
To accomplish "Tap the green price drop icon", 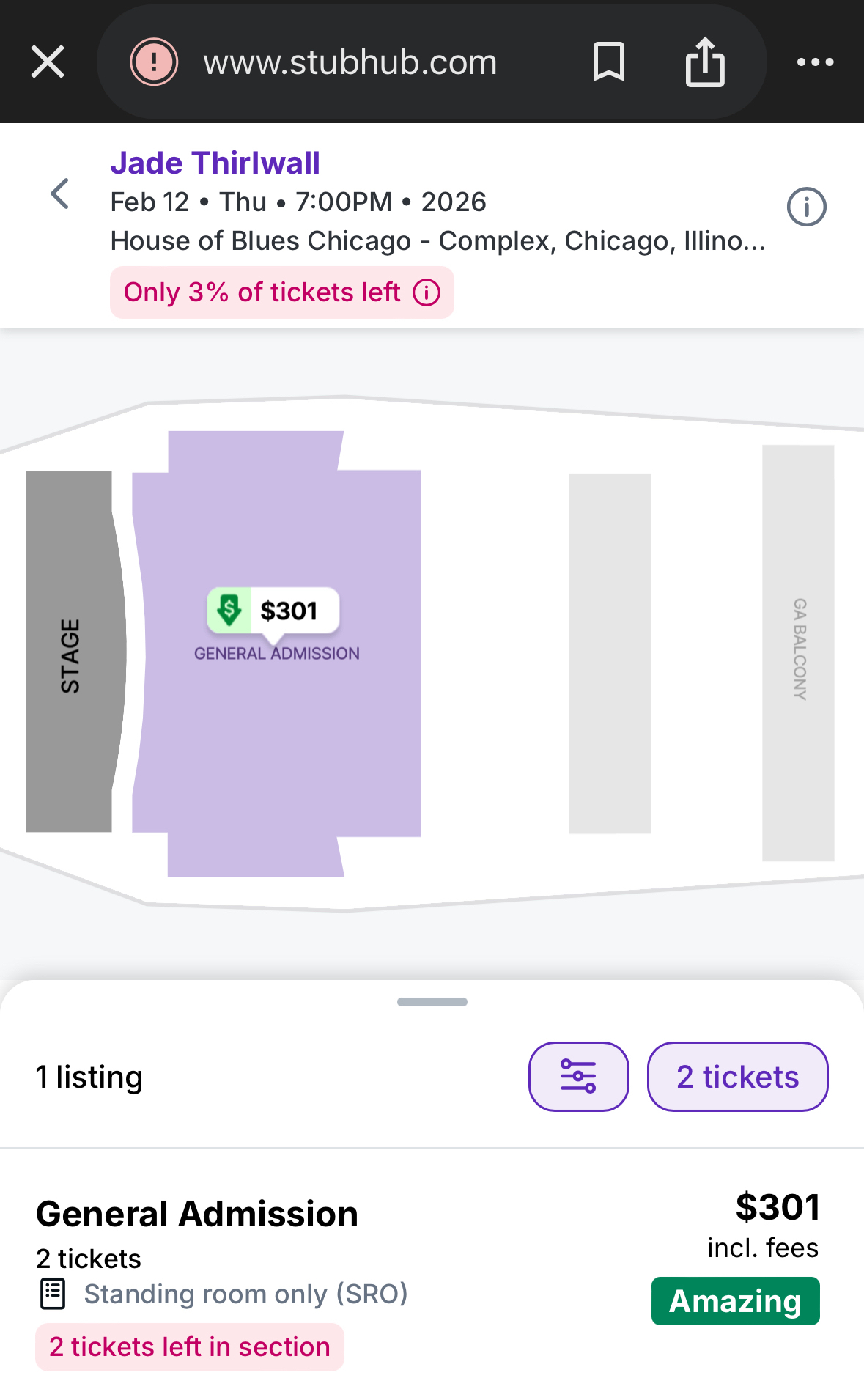I will (229, 610).
